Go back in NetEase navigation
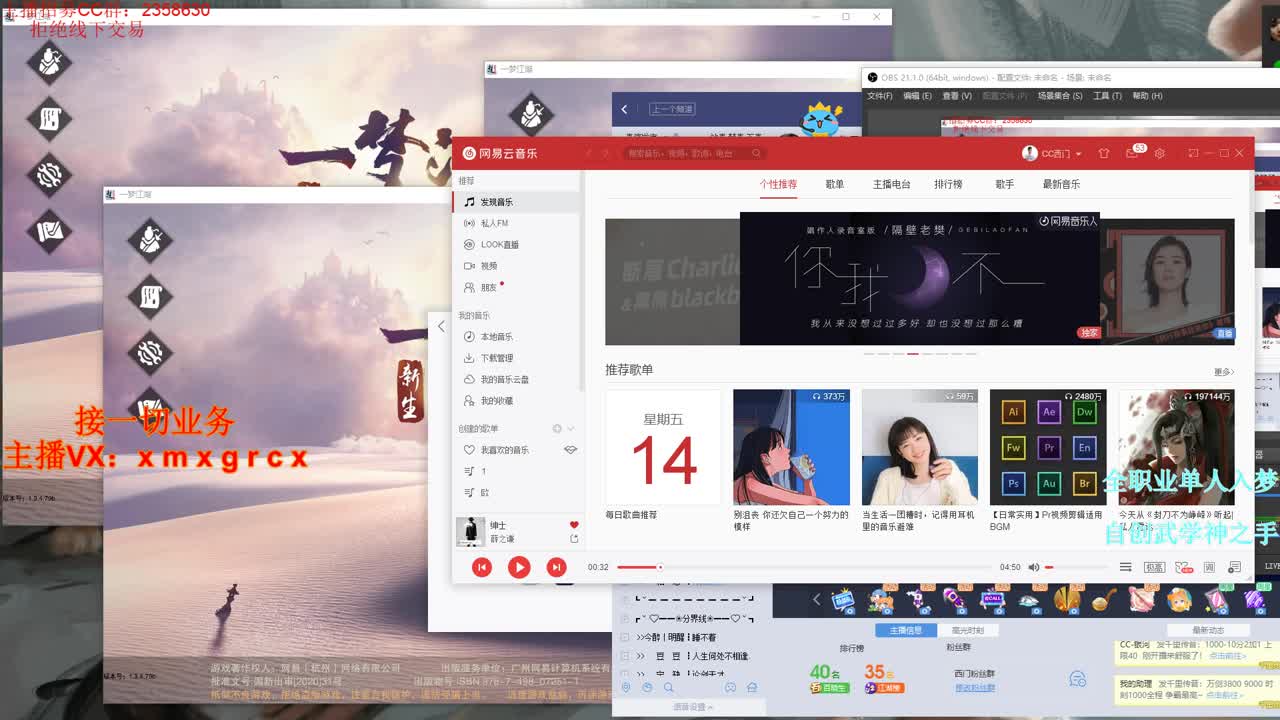Viewport: 1280px width, 720px height. [588, 153]
